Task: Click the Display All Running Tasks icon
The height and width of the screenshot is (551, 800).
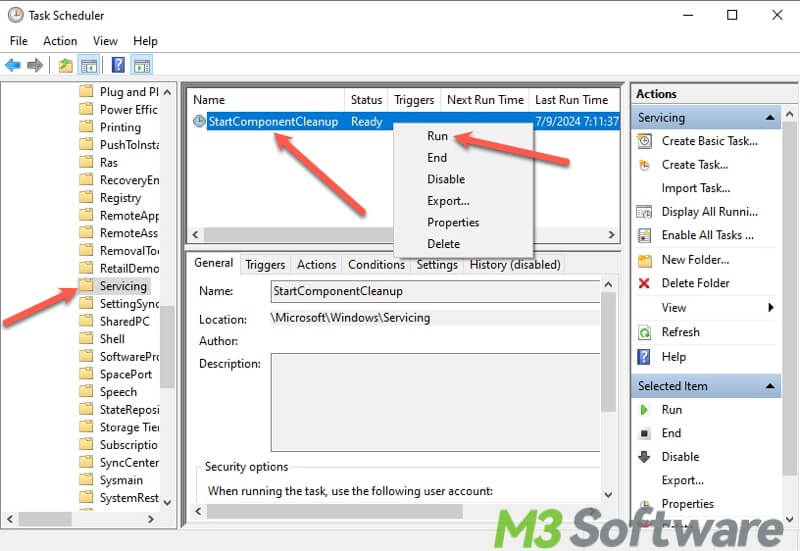Action: click(x=644, y=212)
